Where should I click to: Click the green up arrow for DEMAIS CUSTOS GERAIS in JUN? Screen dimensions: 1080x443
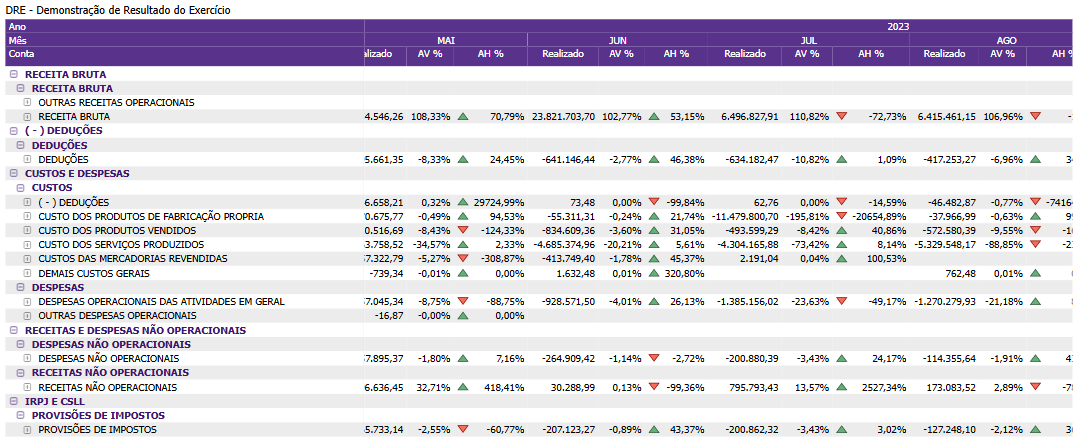click(654, 273)
